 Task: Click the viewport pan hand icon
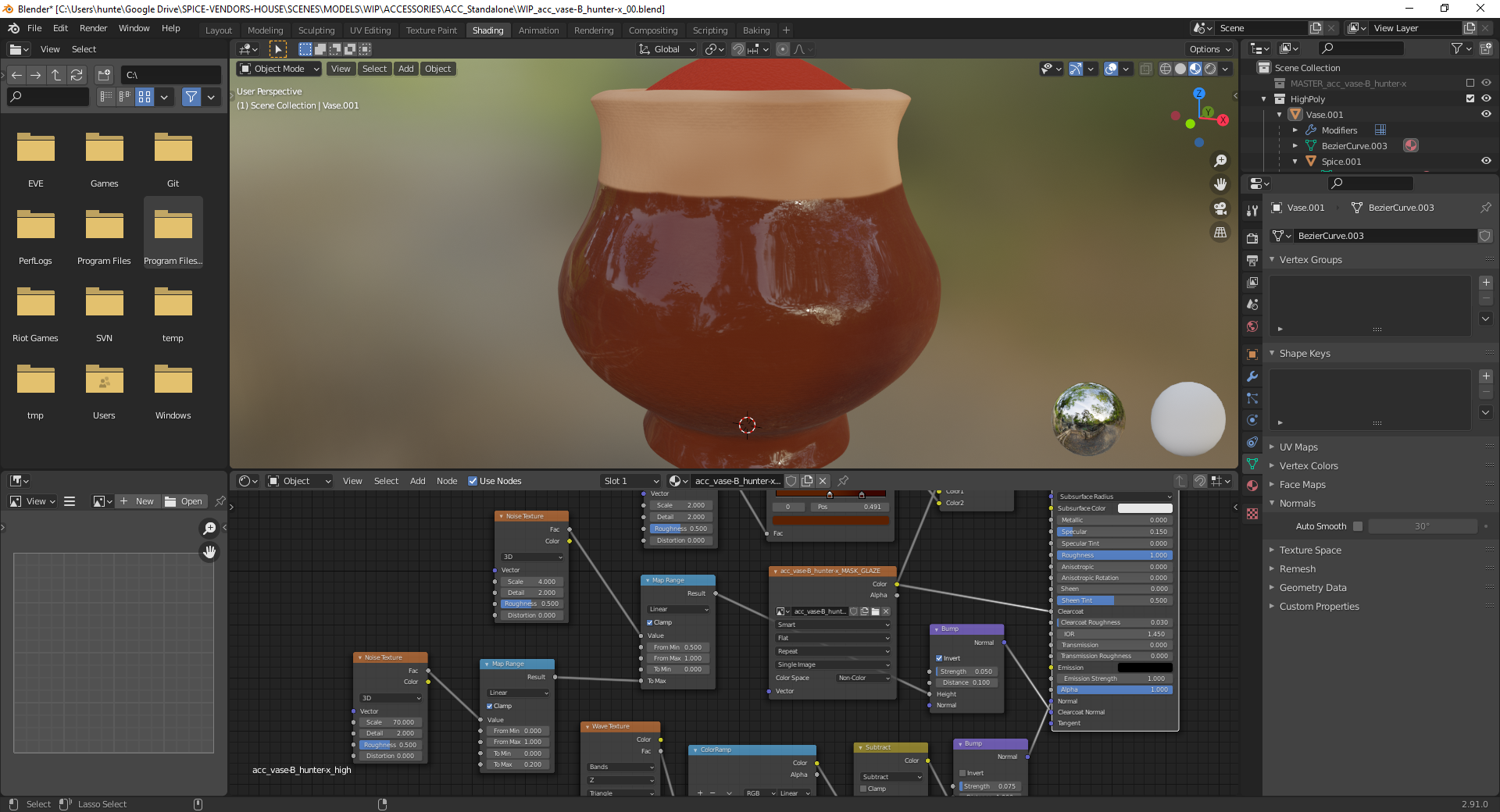[1220, 184]
